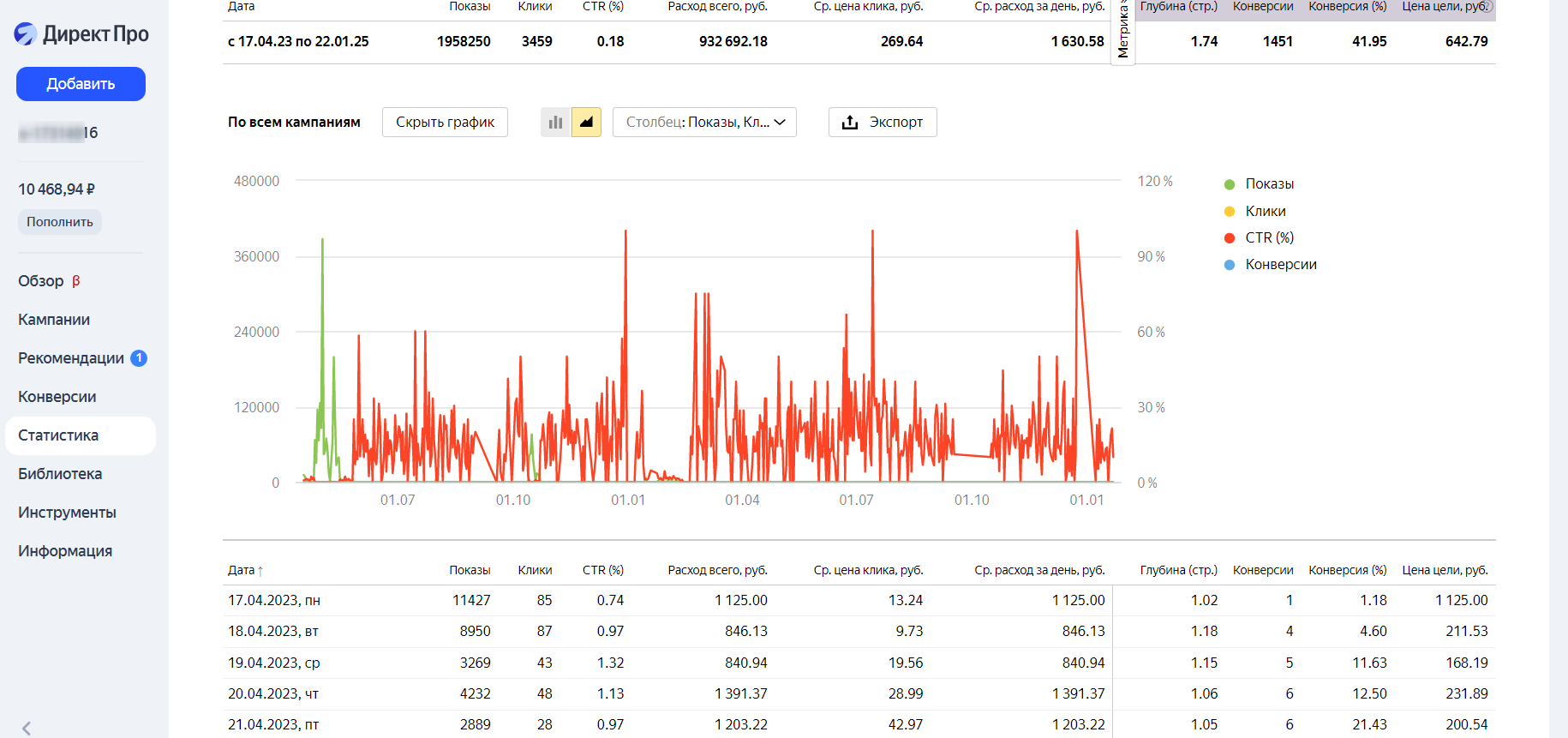Toggle the CTR (%) series in legend

pyautogui.click(x=1269, y=238)
